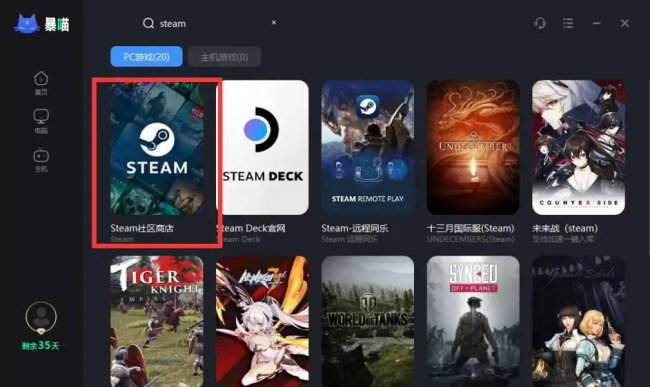650x387 pixels.
Task: Click the Steam Deck官网 title text
Action: (251, 228)
